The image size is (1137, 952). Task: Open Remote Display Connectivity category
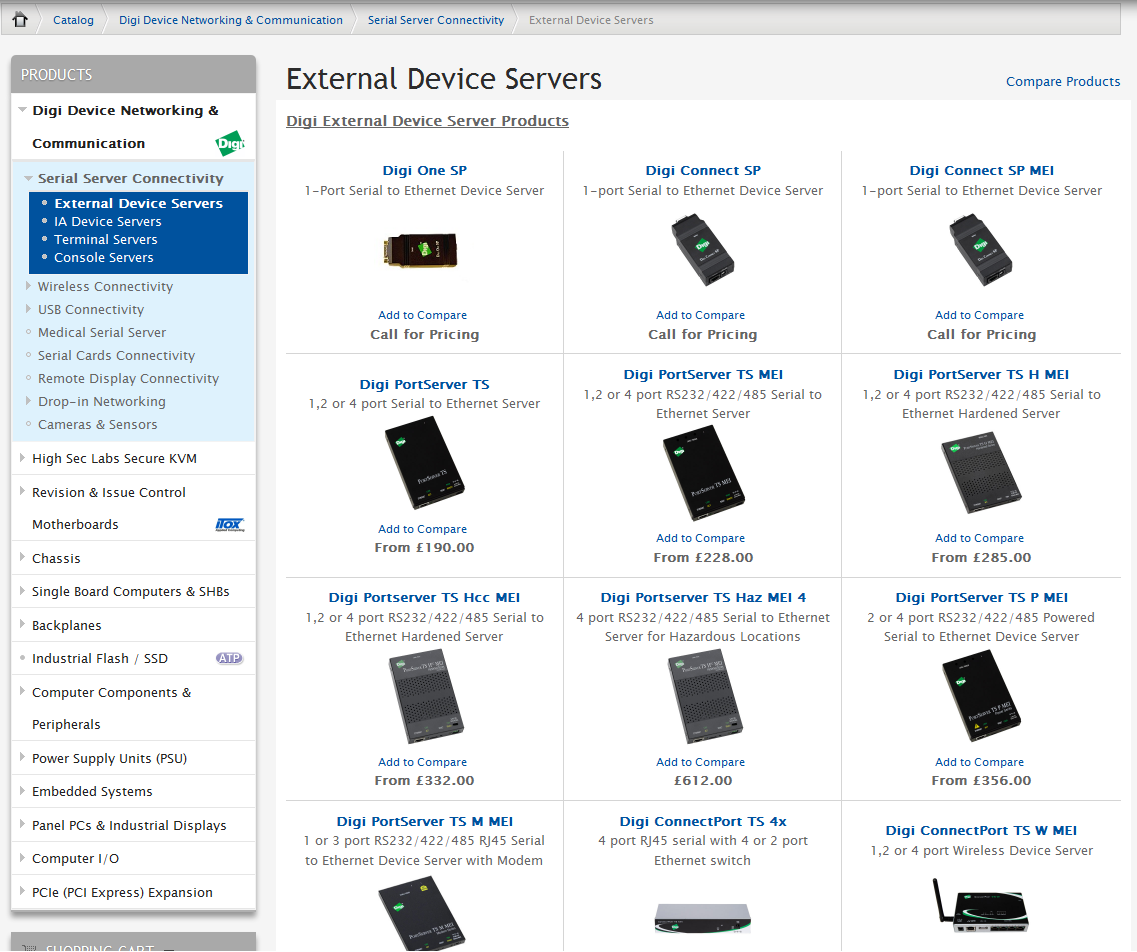pos(128,378)
